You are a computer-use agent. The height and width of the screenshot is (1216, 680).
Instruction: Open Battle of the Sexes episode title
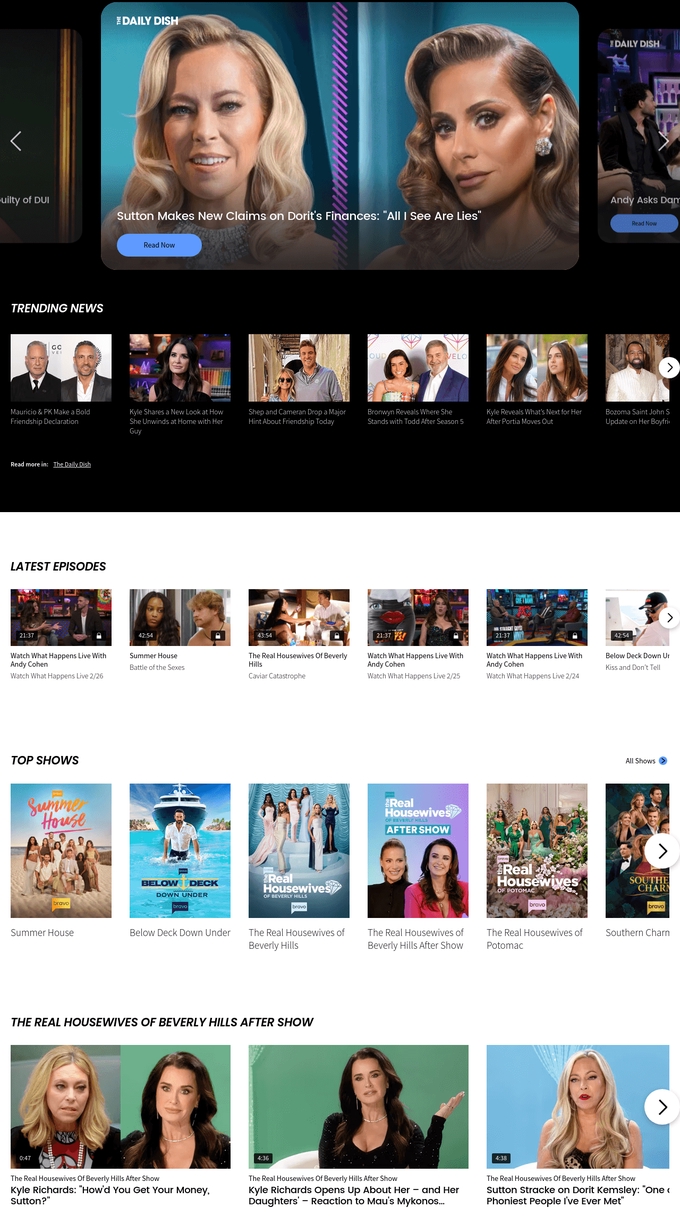[157, 668]
